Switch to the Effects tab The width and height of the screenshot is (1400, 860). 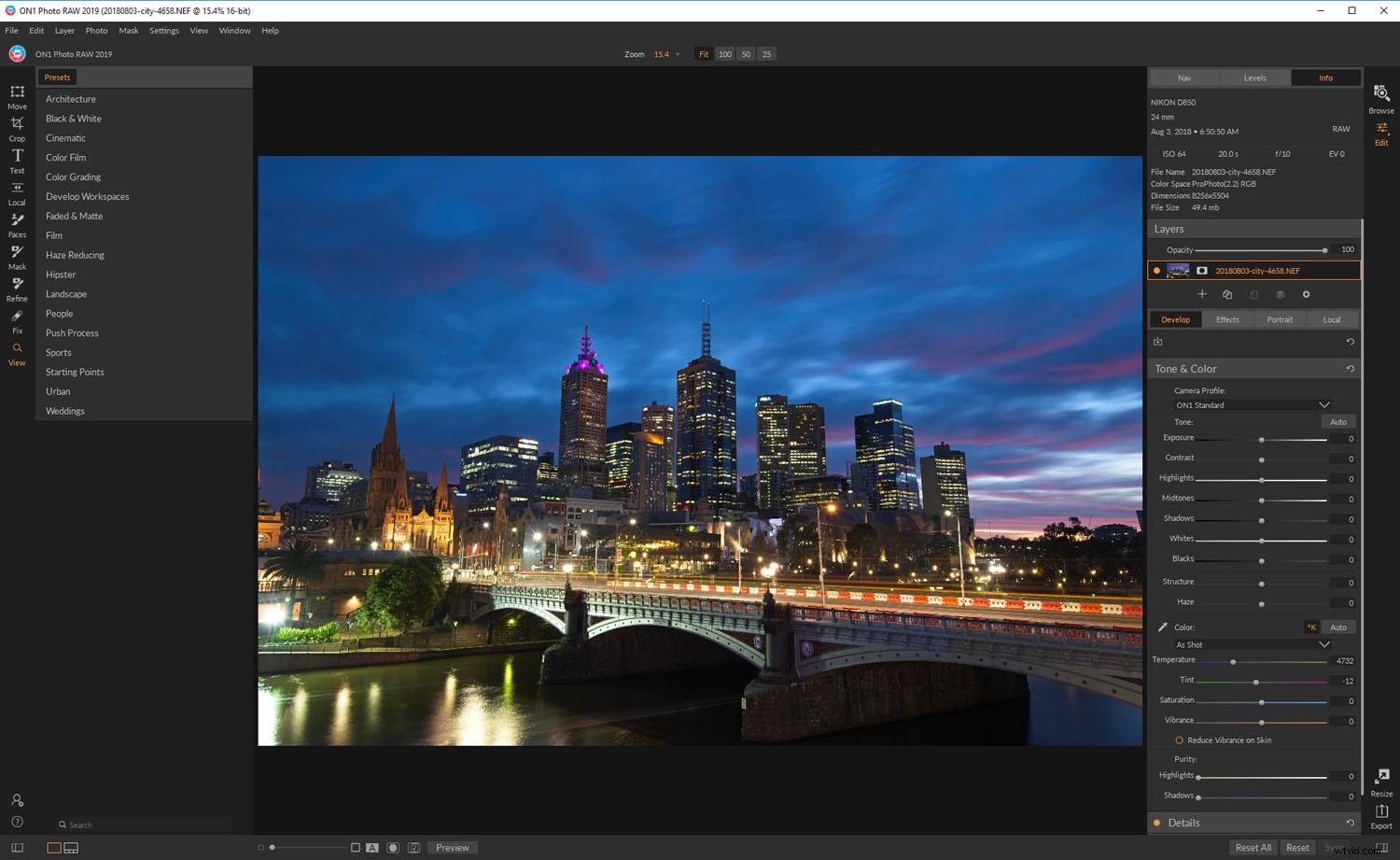tap(1227, 318)
